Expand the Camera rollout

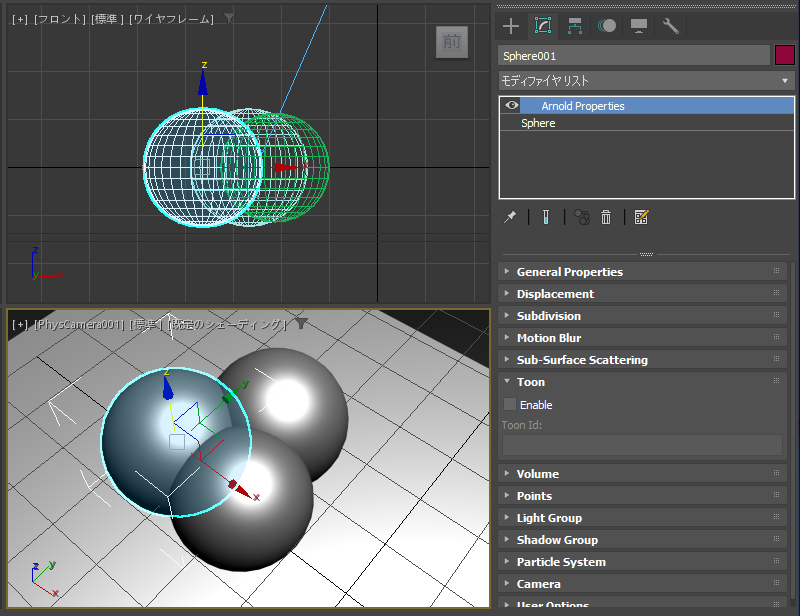pos(642,583)
